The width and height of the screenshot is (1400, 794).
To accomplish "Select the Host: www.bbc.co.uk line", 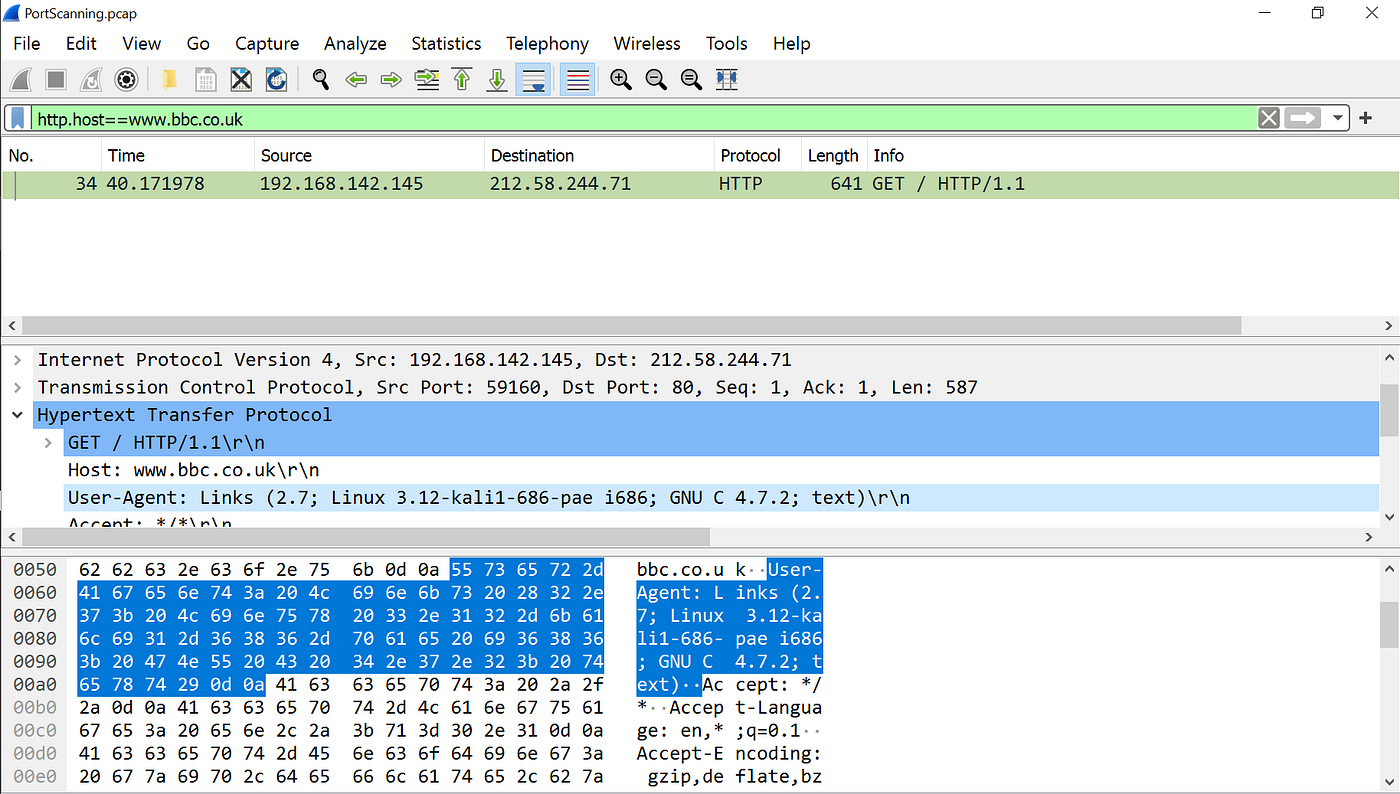I will [x=193, y=470].
